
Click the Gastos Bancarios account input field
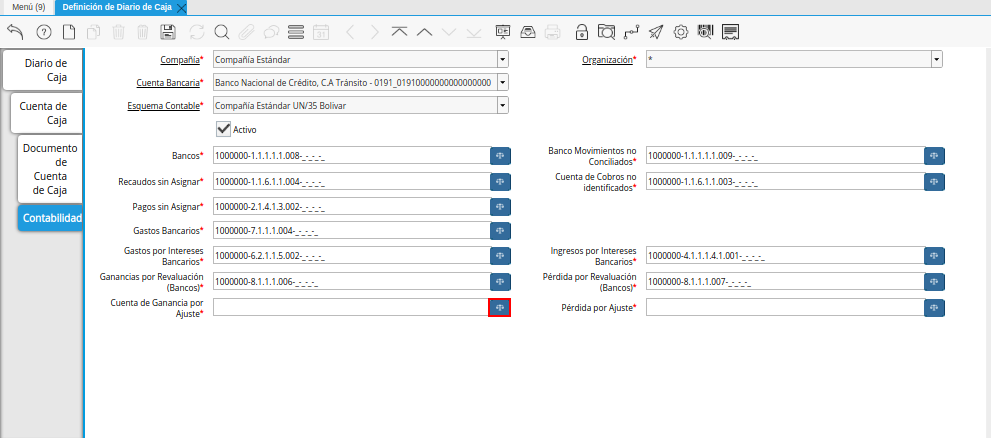point(351,231)
